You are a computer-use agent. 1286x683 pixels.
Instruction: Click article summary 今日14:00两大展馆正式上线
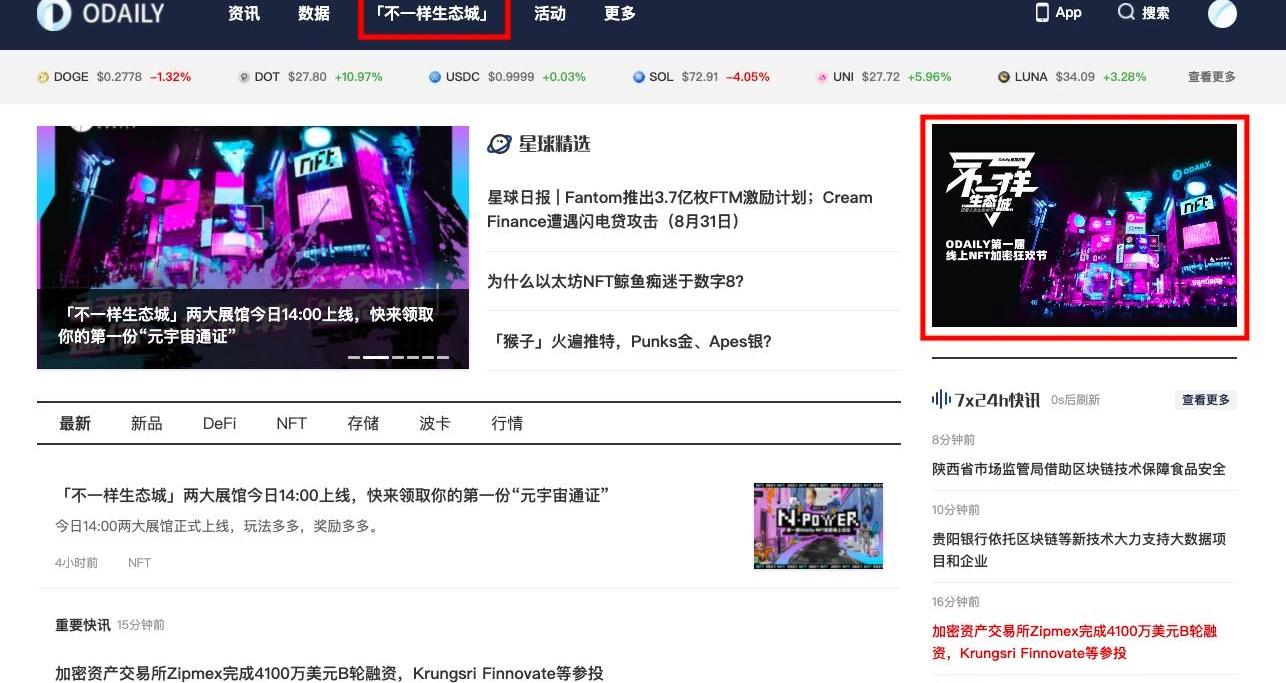coord(218,526)
